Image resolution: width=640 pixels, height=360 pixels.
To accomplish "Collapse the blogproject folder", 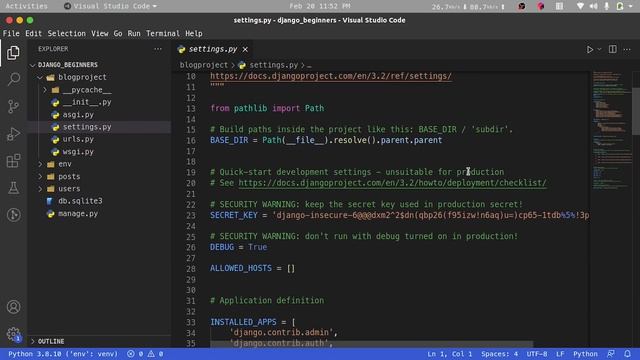I will pos(40,77).
